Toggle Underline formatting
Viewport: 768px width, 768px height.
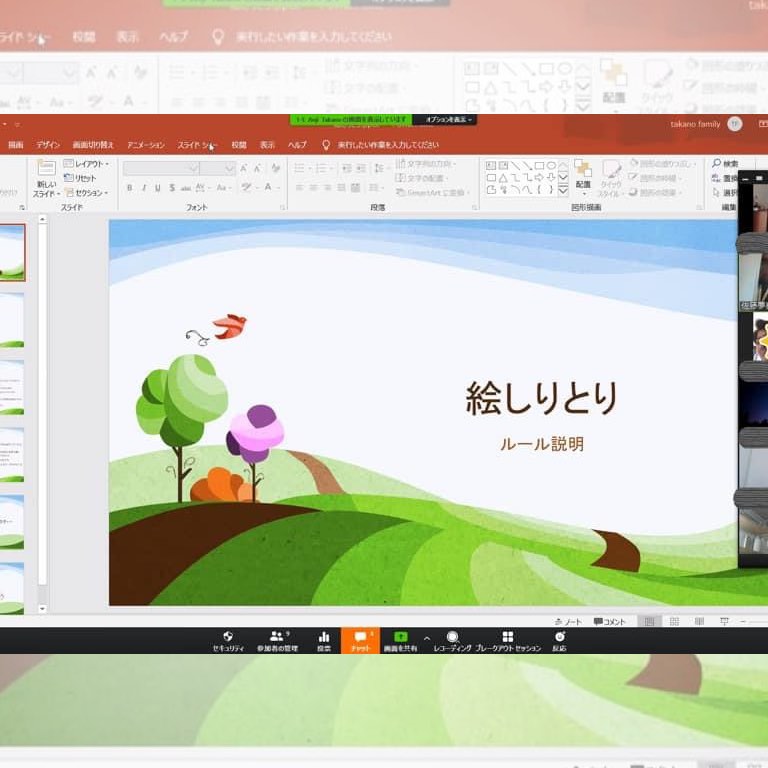pos(158,188)
